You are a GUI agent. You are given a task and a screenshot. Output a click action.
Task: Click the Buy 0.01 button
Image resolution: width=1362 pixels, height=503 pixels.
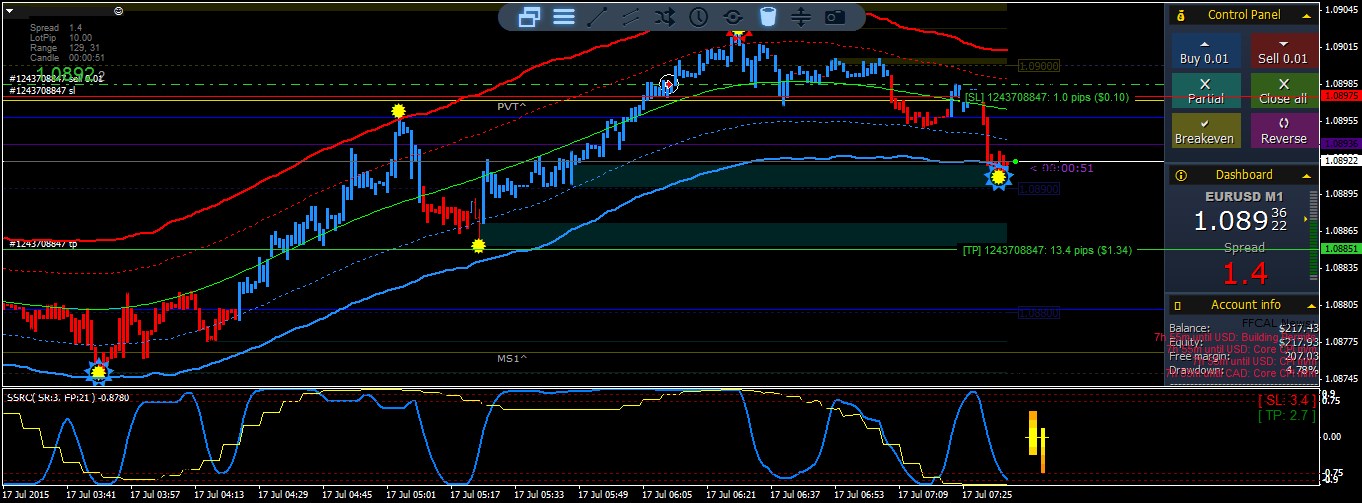(1204, 52)
